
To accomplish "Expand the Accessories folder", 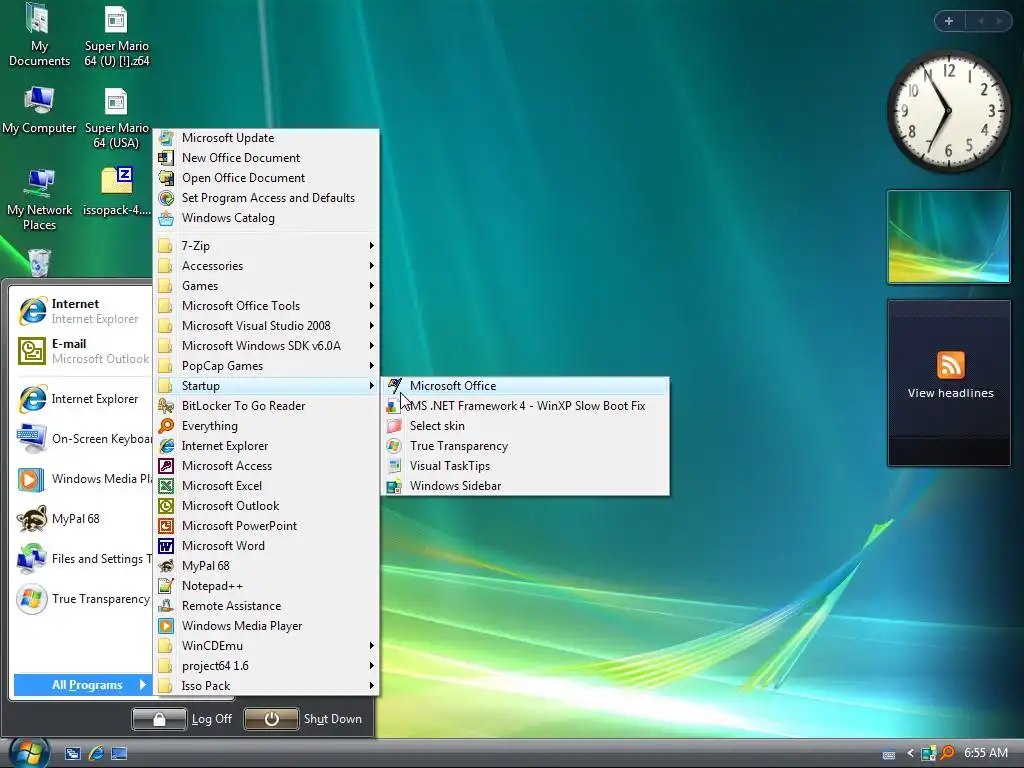I will [266, 266].
